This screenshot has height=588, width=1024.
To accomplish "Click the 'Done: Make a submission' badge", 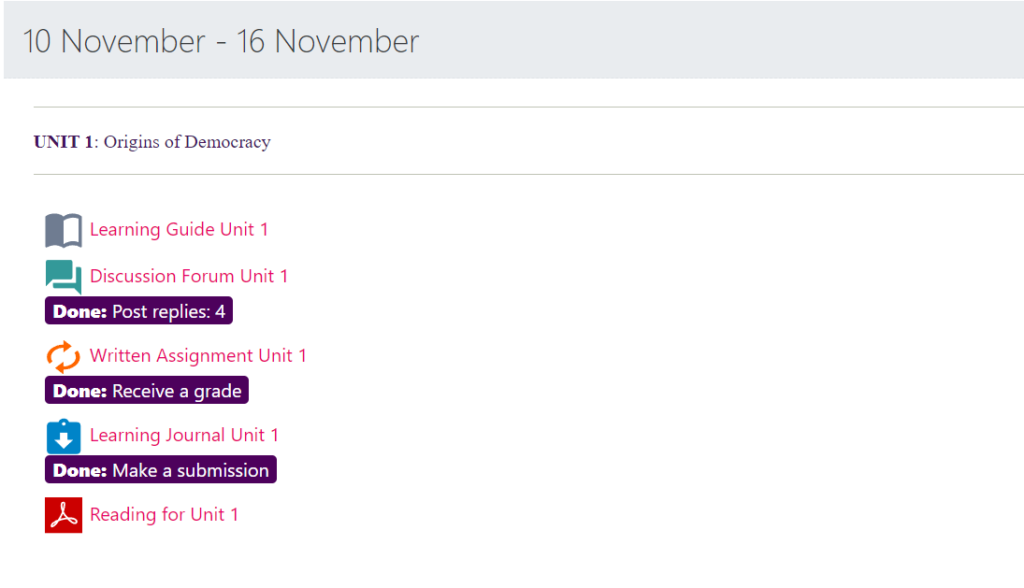I will (x=161, y=470).
